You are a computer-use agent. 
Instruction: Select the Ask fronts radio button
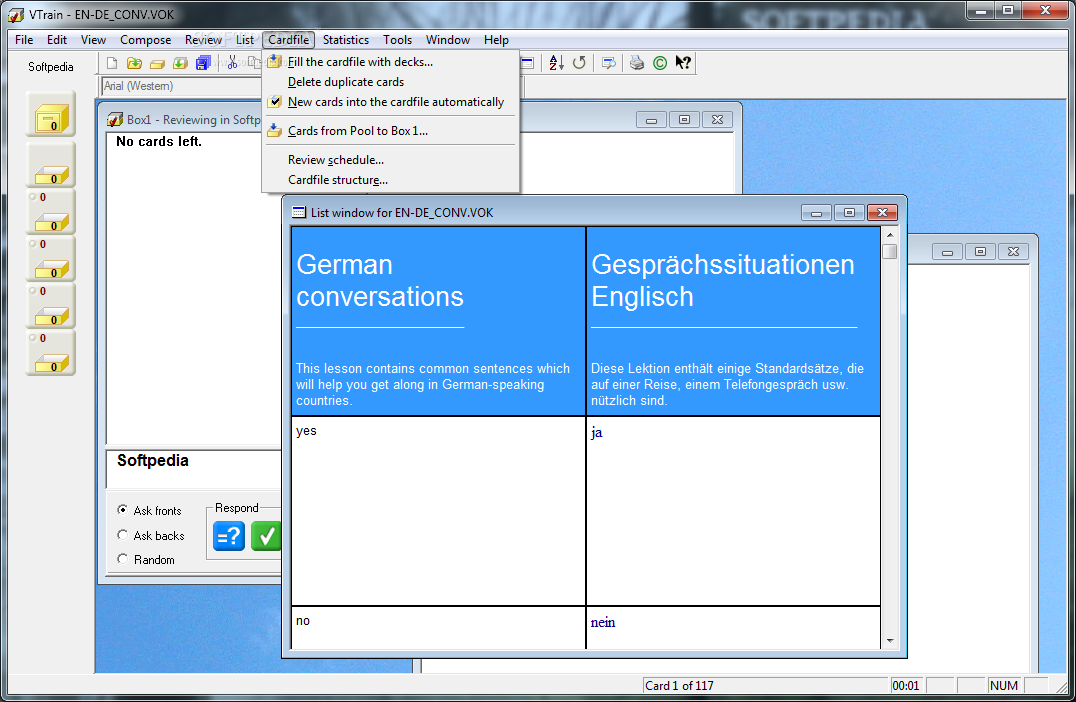click(x=122, y=510)
